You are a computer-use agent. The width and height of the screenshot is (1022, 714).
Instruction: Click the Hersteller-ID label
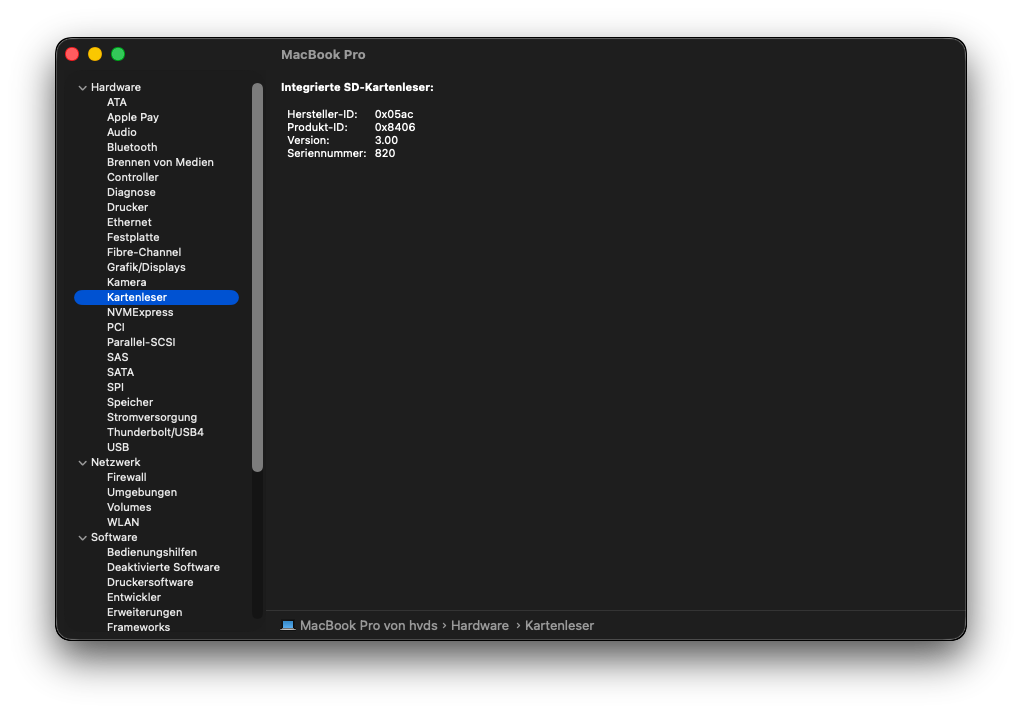point(323,114)
